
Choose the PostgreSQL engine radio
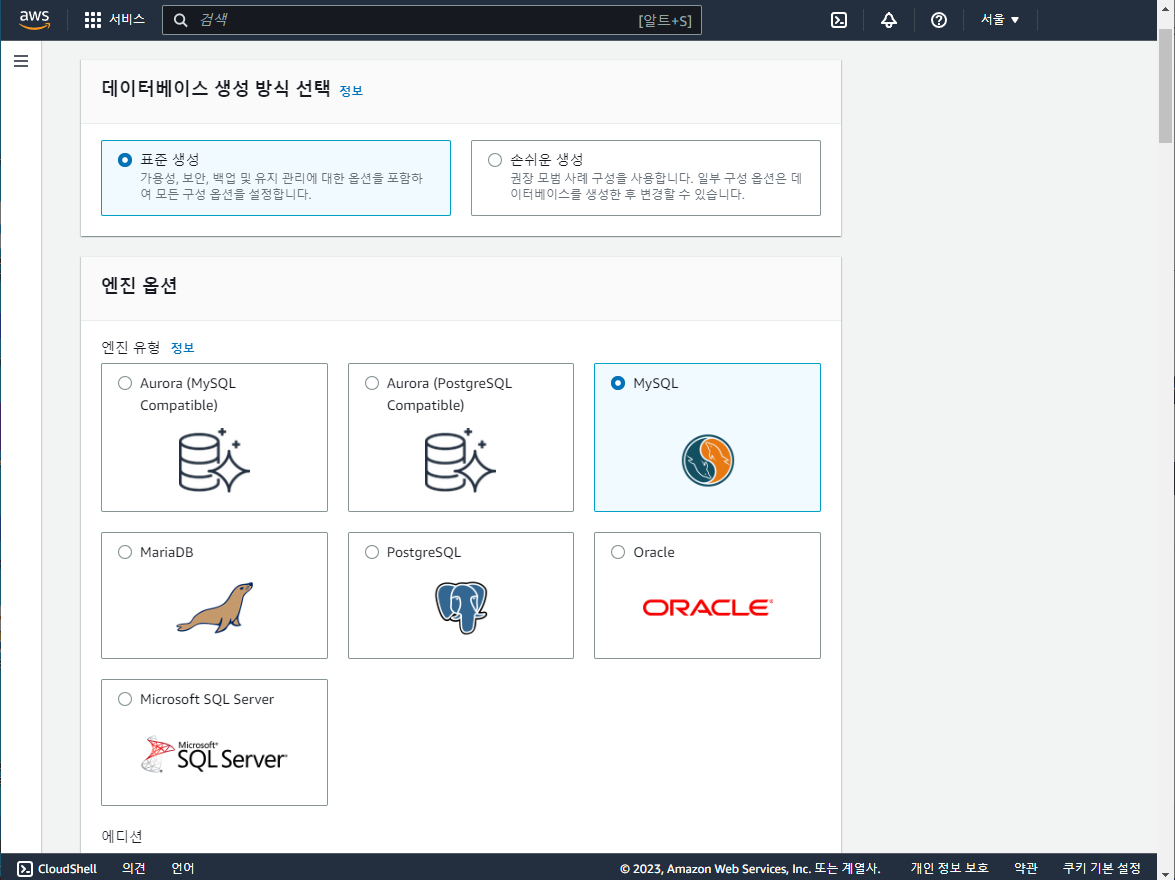coord(372,552)
